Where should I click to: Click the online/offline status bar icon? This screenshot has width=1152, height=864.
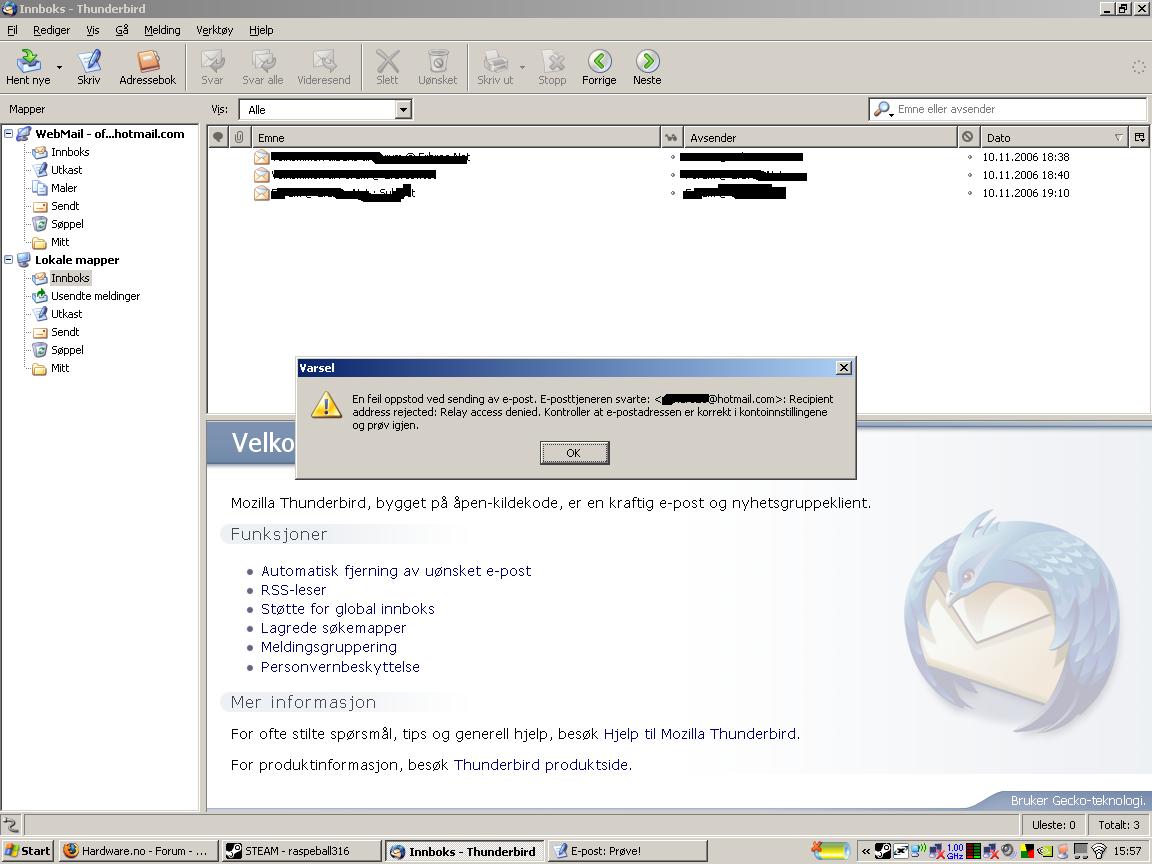pos(11,824)
